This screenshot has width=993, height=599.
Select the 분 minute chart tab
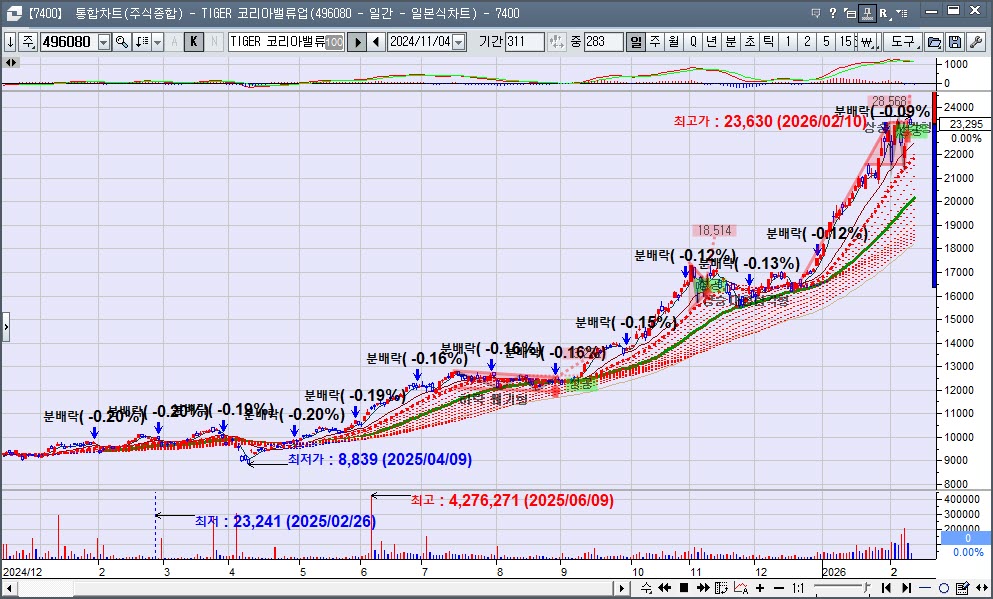(x=731, y=42)
